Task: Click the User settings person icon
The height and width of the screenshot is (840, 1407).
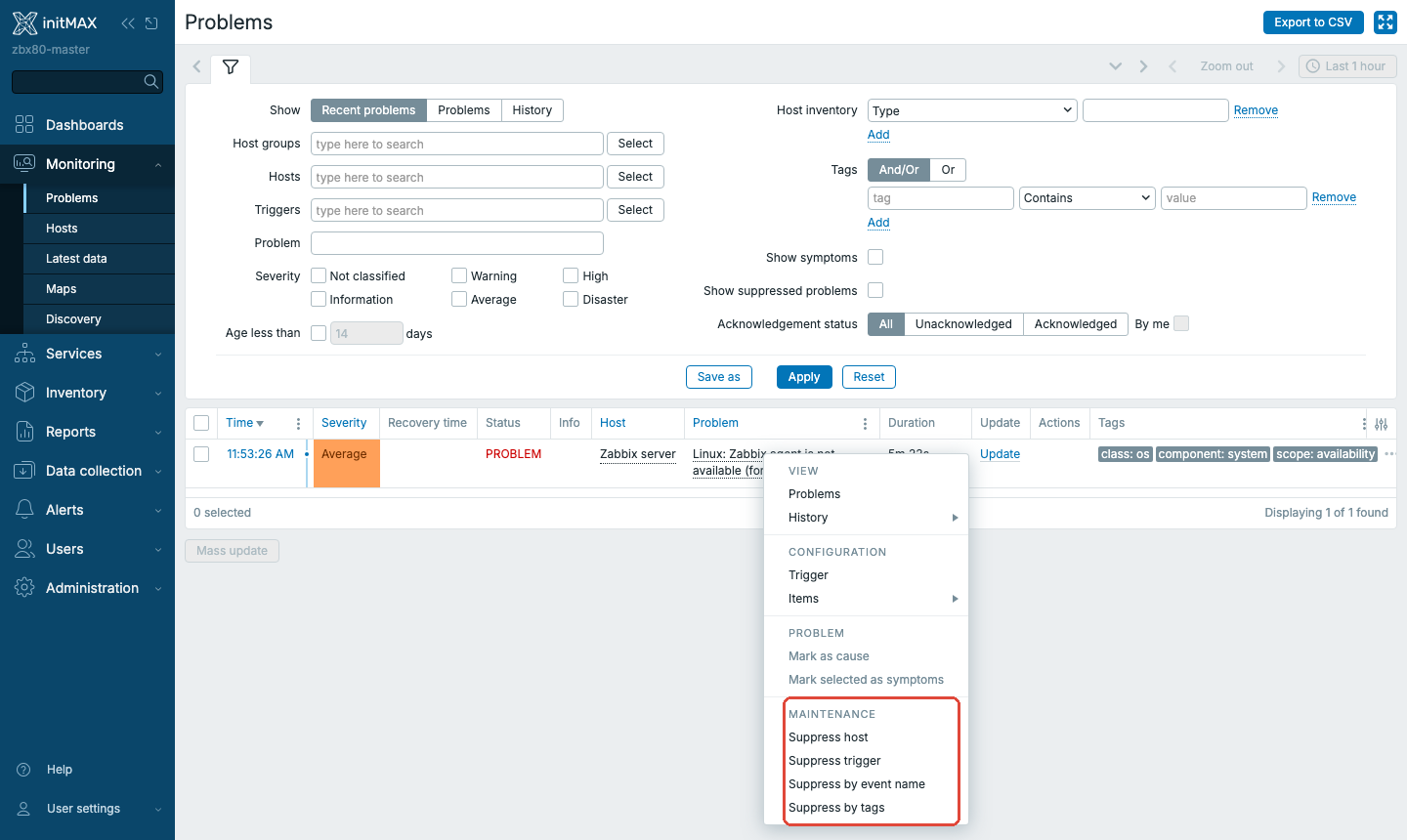Action: (24, 809)
